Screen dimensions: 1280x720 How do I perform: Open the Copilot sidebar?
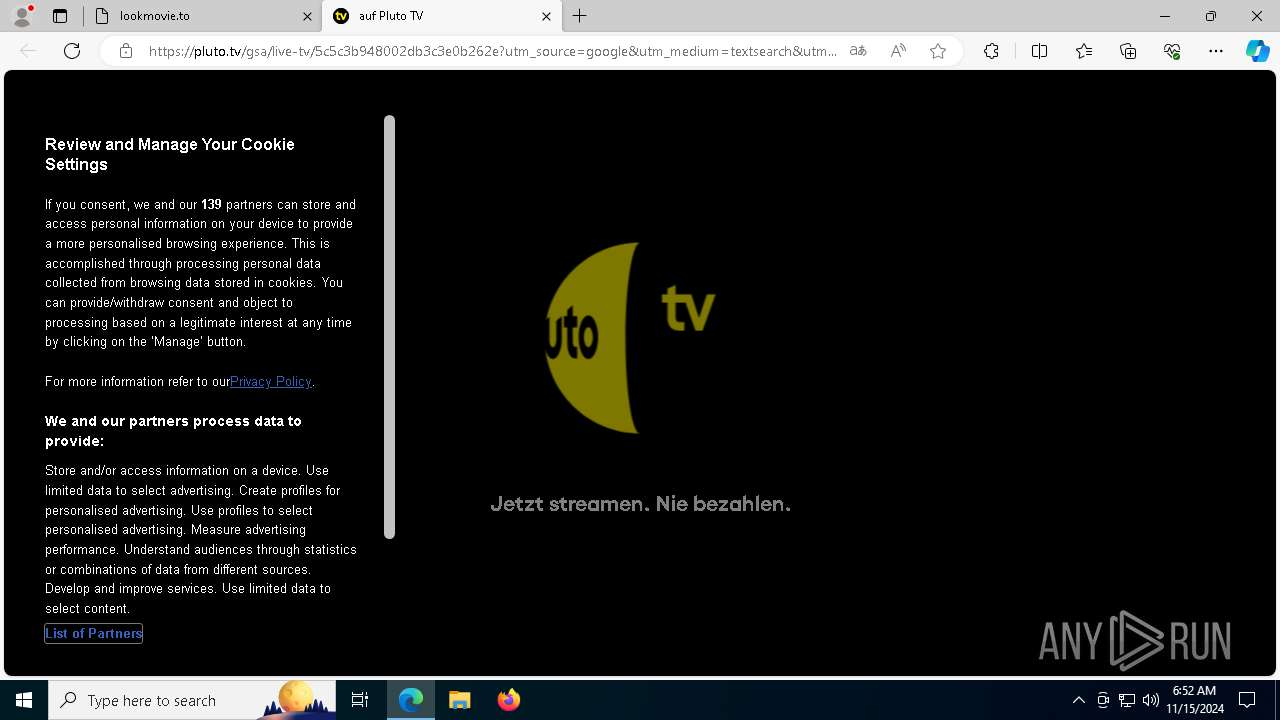coord(1257,51)
